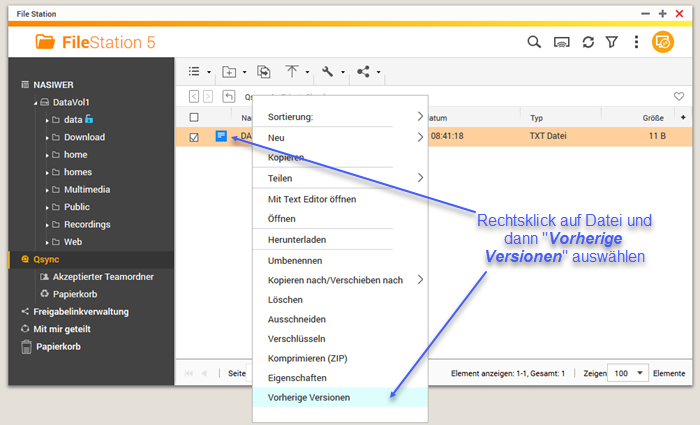The height and width of the screenshot is (425, 700).
Task: Choose Mit Text Editor öffnen
Action: pos(340,199)
